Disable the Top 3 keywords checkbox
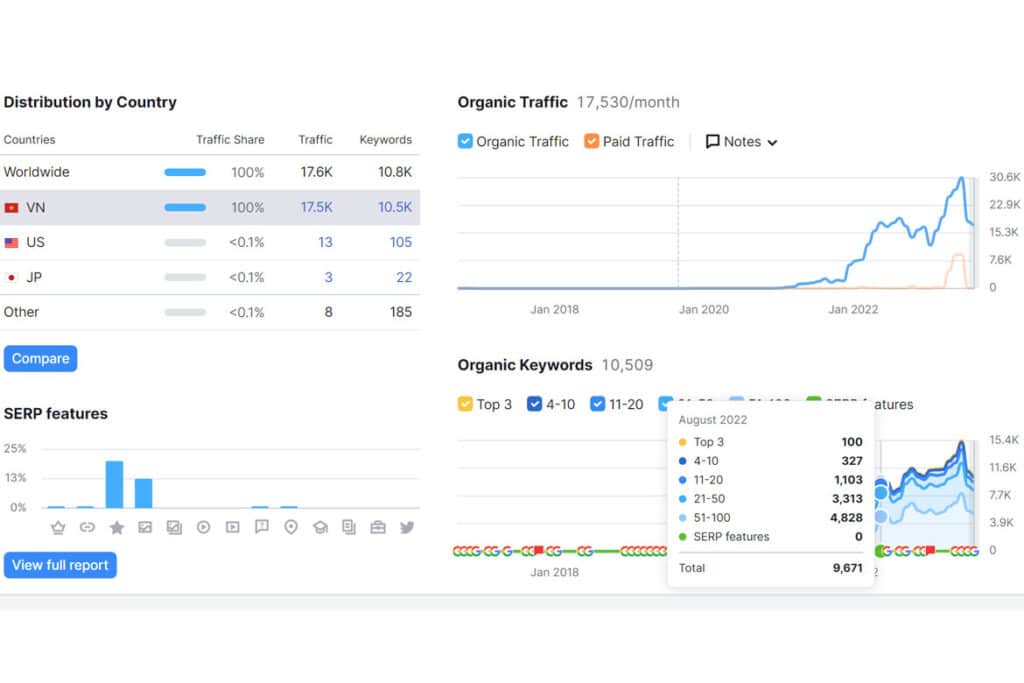The width and height of the screenshot is (1024, 683). (x=465, y=404)
